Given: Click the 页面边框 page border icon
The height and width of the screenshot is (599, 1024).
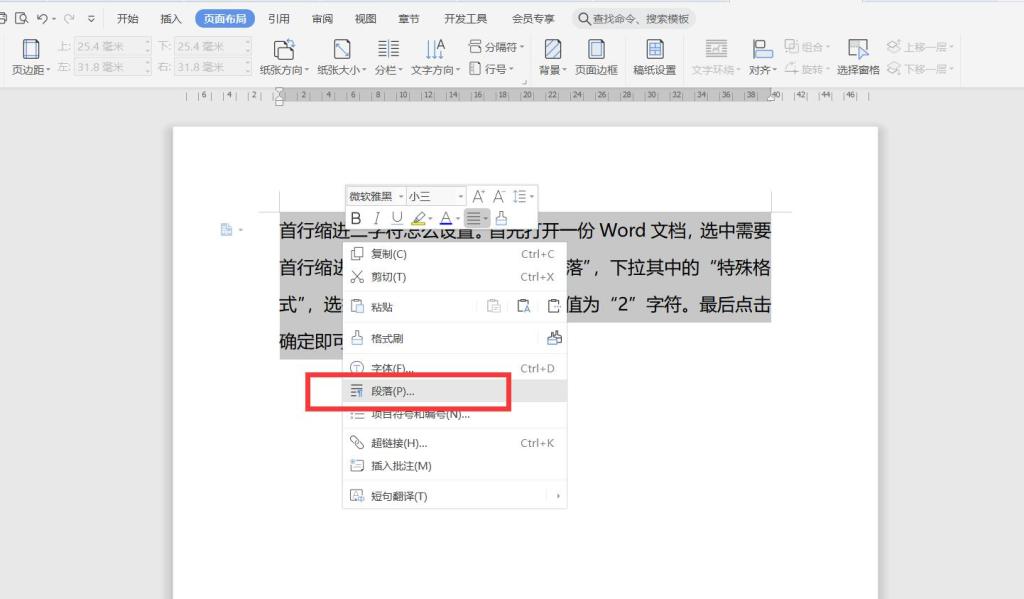Looking at the screenshot, I should (x=596, y=57).
